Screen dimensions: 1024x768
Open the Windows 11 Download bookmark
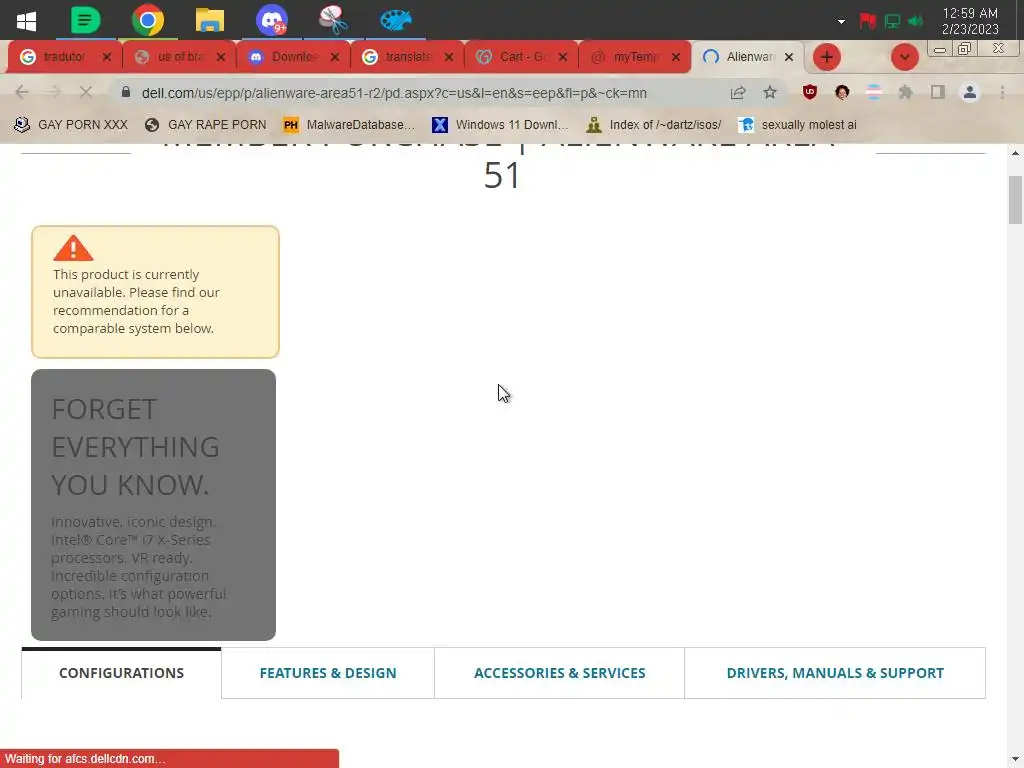tap(500, 125)
